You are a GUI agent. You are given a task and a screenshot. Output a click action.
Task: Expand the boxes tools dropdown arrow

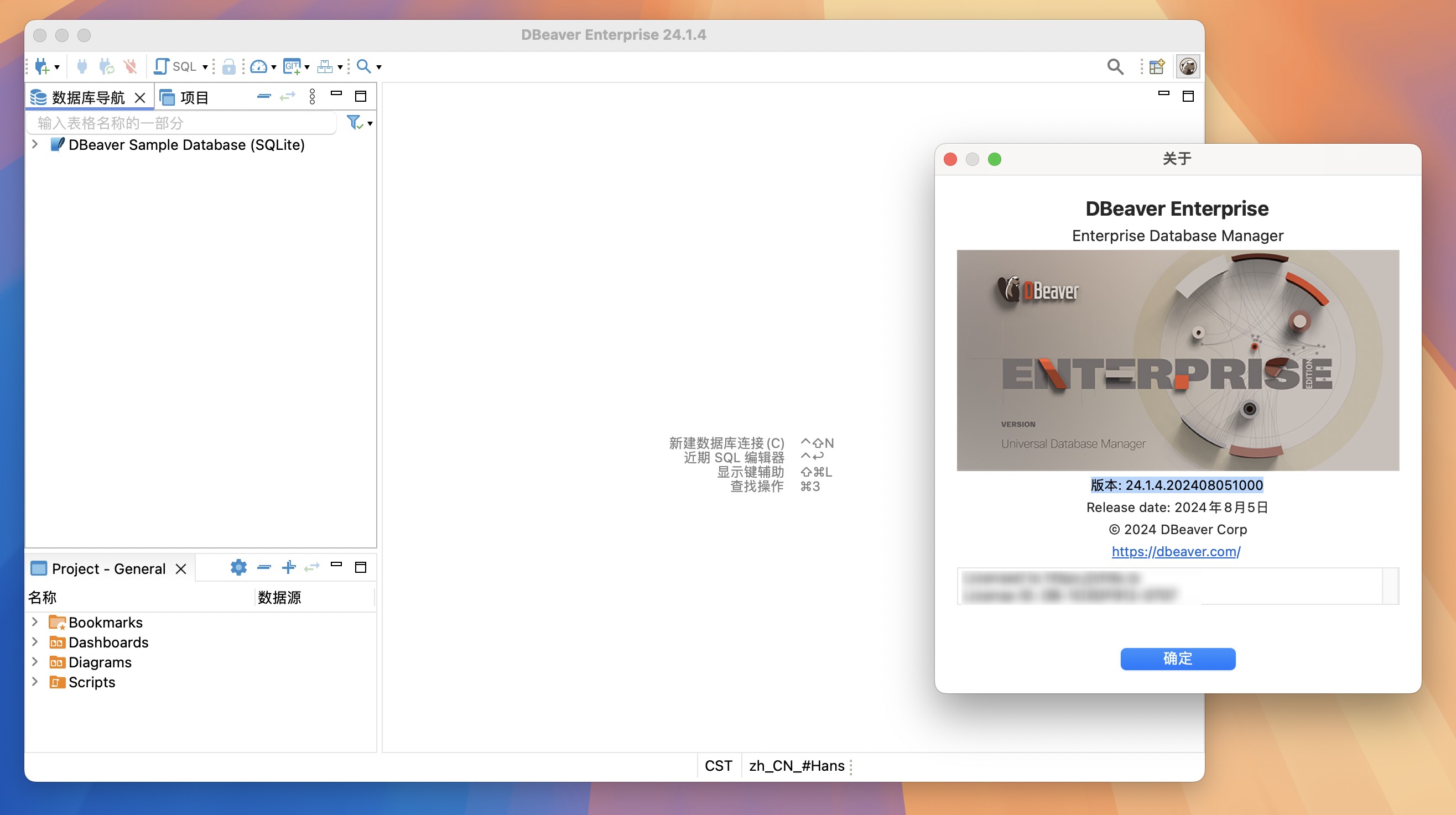tap(340, 67)
